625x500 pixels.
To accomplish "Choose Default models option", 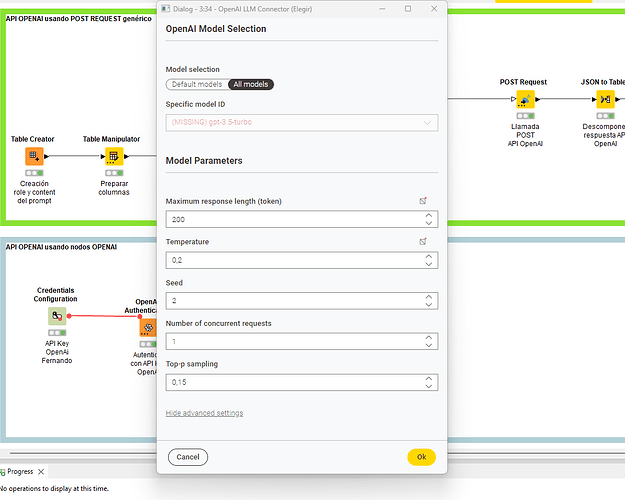I will click(x=197, y=84).
